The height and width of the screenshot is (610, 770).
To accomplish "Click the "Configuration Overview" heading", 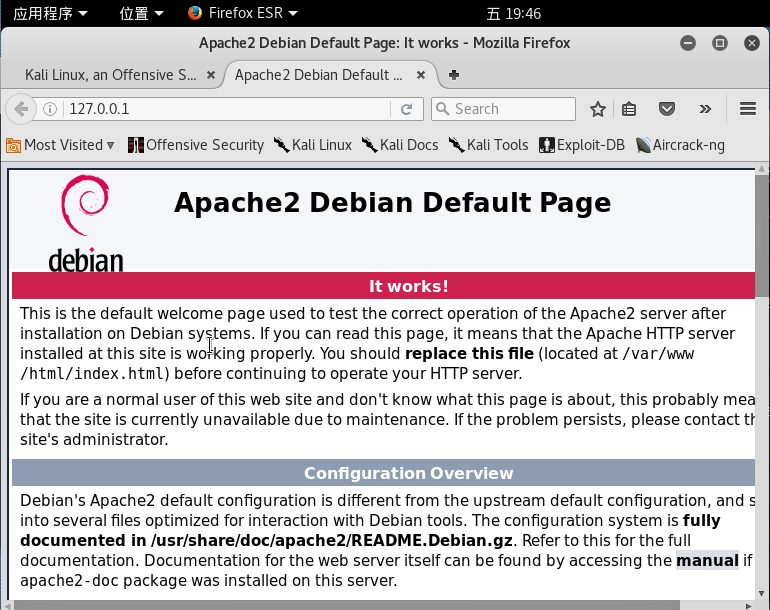I will pyautogui.click(x=409, y=473).
